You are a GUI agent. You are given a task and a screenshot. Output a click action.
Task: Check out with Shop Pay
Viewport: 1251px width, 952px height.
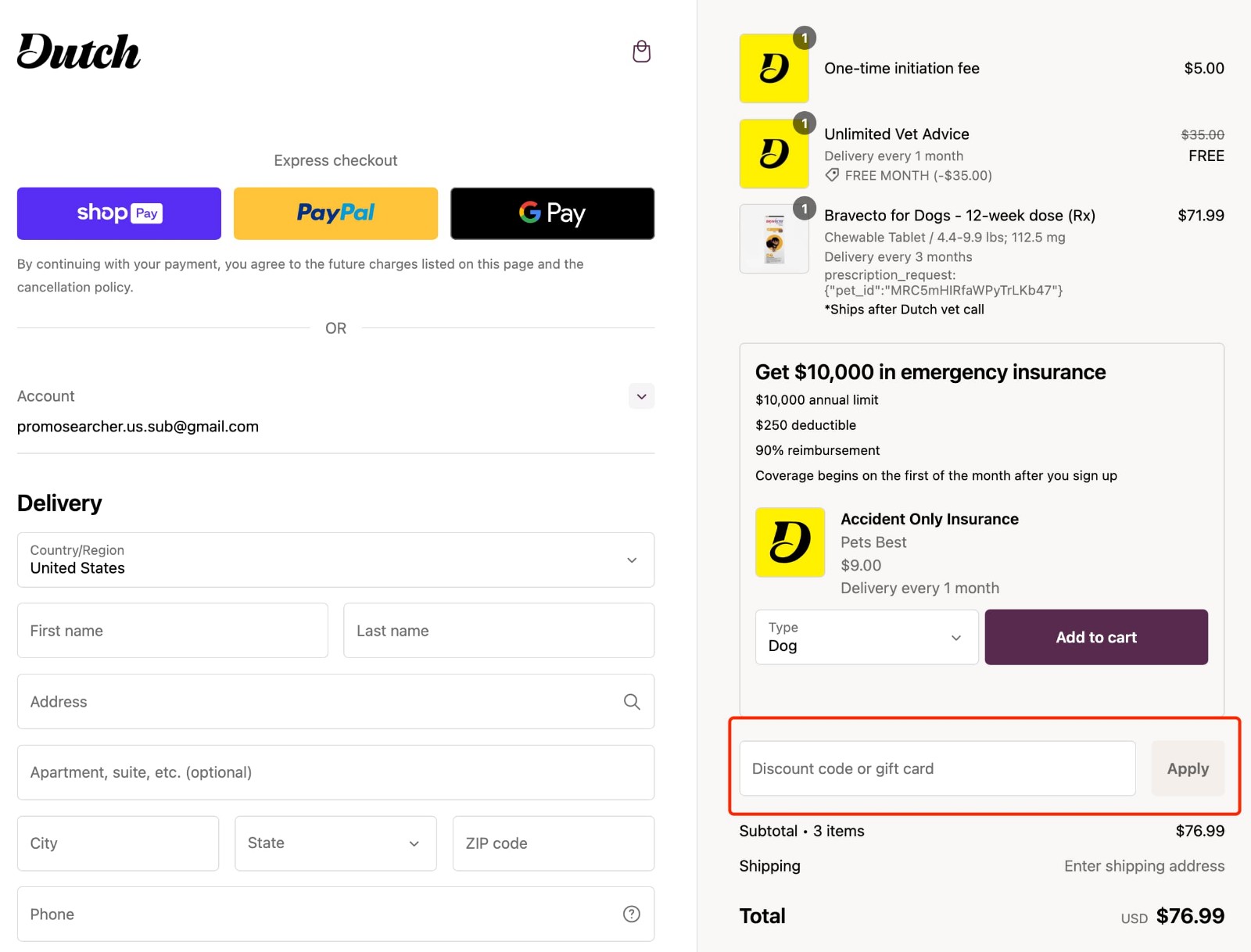(118, 213)
